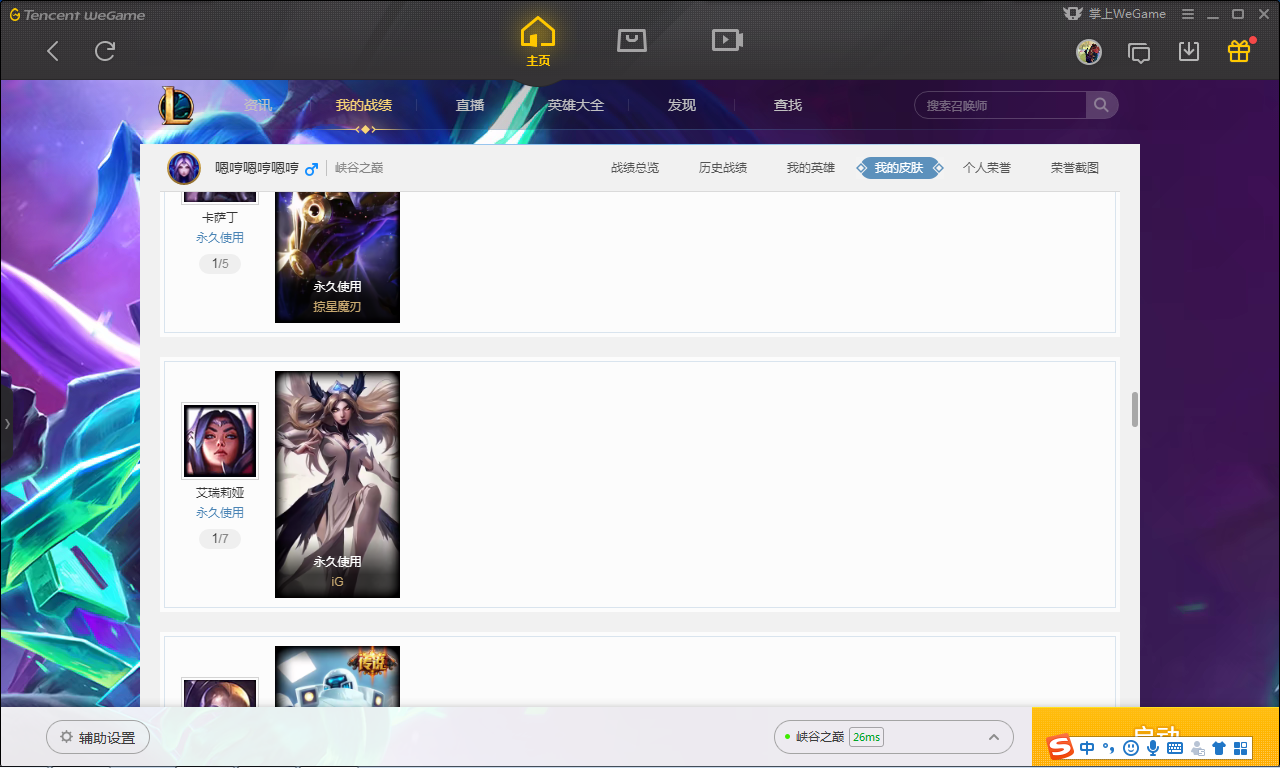The width and height of the screenshot is (1280, 768).
Task: Switch to the 个人荣誉 tab
Action: [x=987, y=168]
